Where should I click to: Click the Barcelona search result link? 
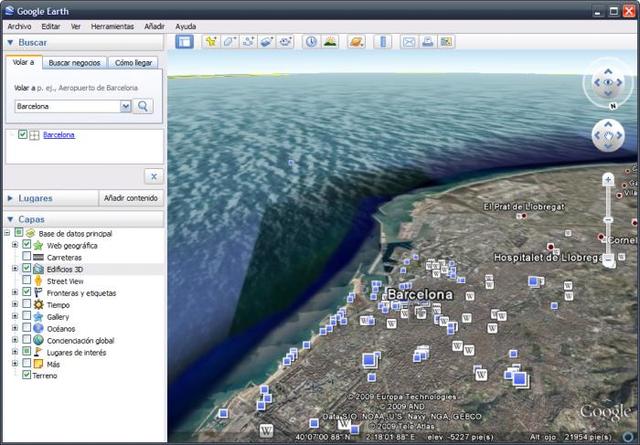(x=59, y=135)
